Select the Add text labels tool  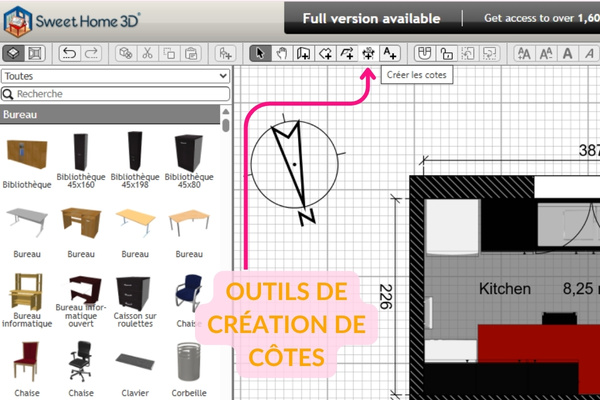coord(390,53)
